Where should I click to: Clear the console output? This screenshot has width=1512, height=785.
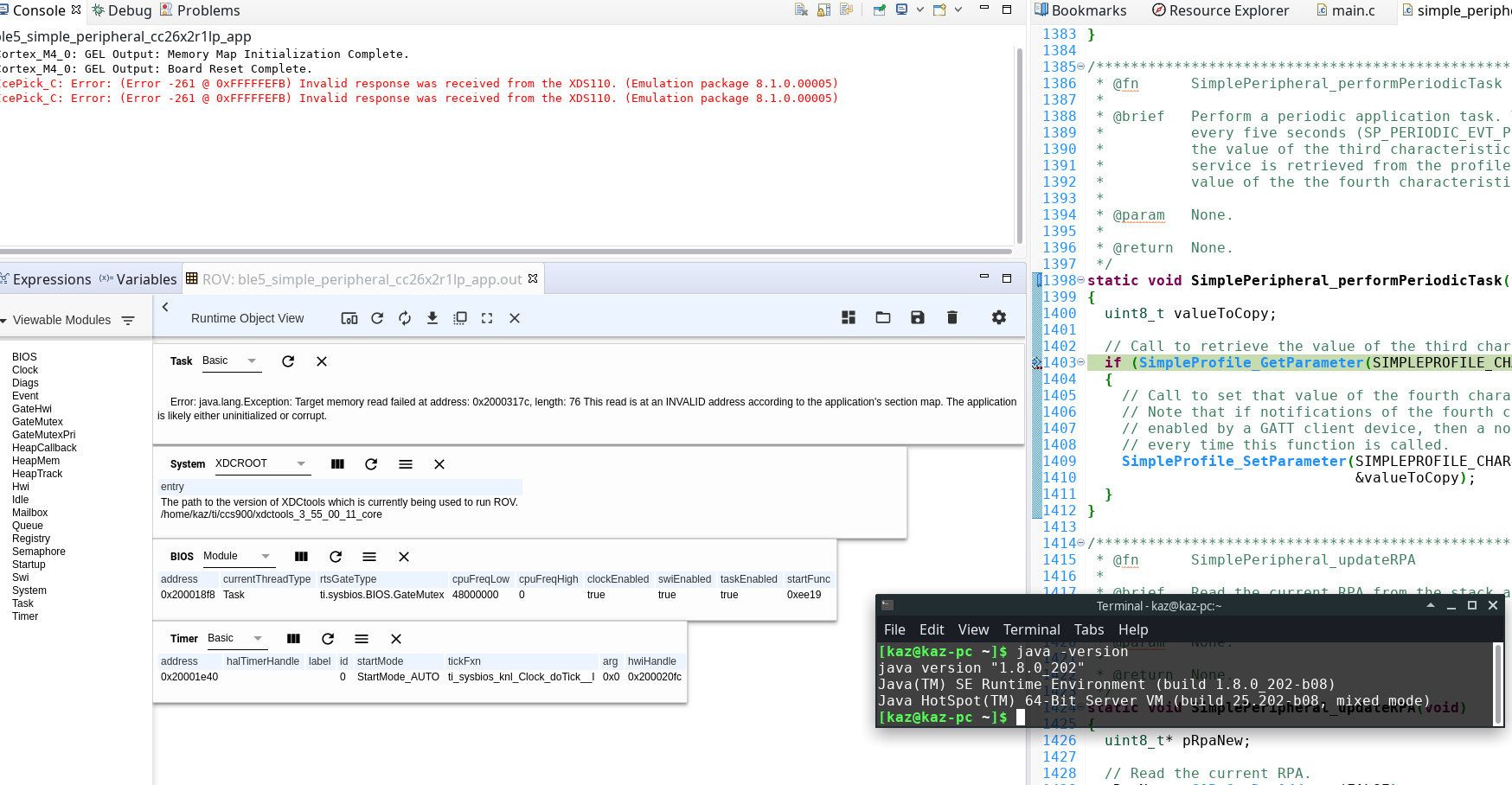pos(801,10)
